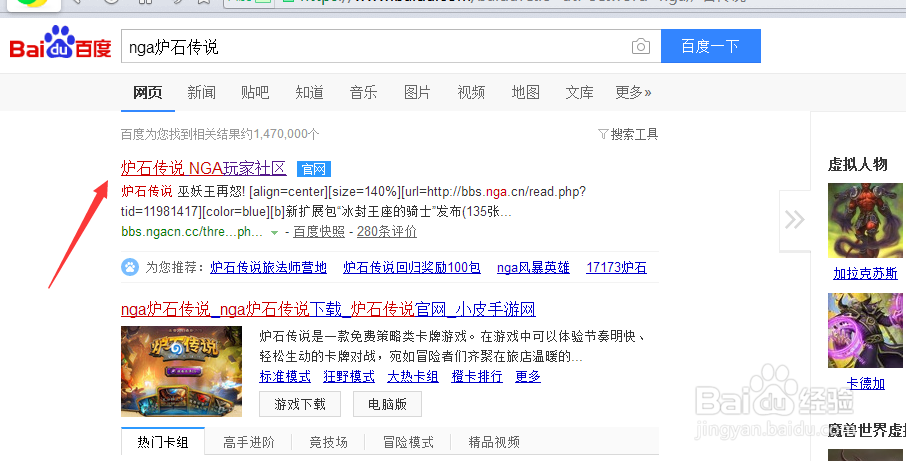The image size is (906, 461).
Task: Open the 地图 tab
Action: point(525,92)
